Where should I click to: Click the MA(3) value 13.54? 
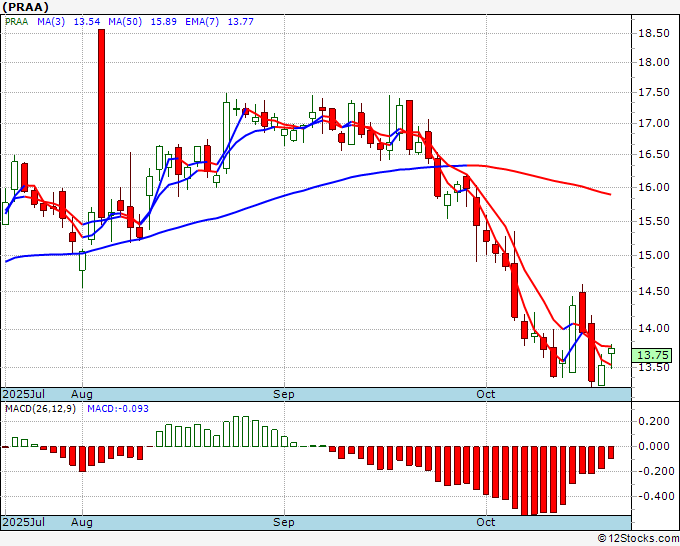[87, 21]
